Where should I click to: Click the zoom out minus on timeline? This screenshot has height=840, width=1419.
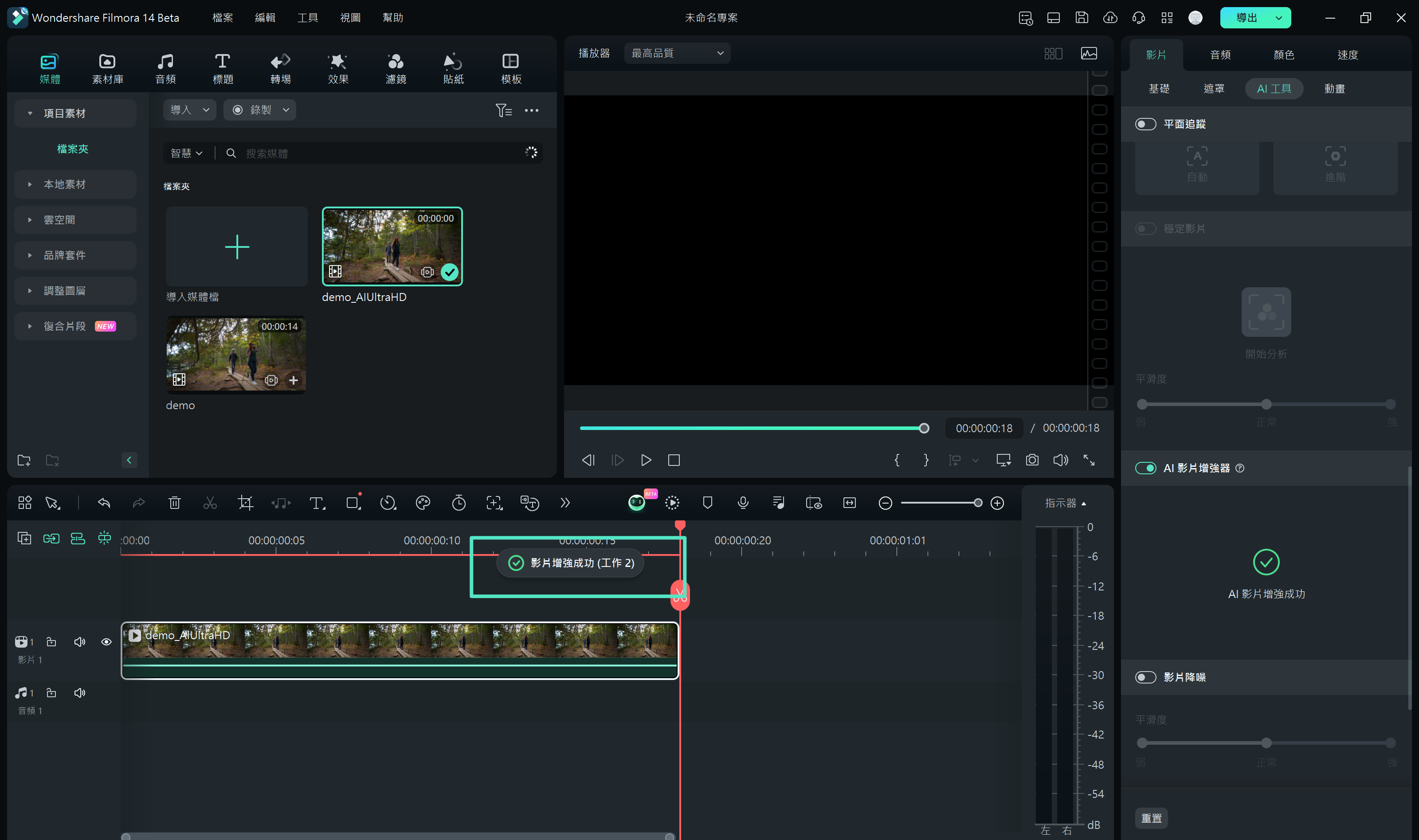tap(885, 503)
